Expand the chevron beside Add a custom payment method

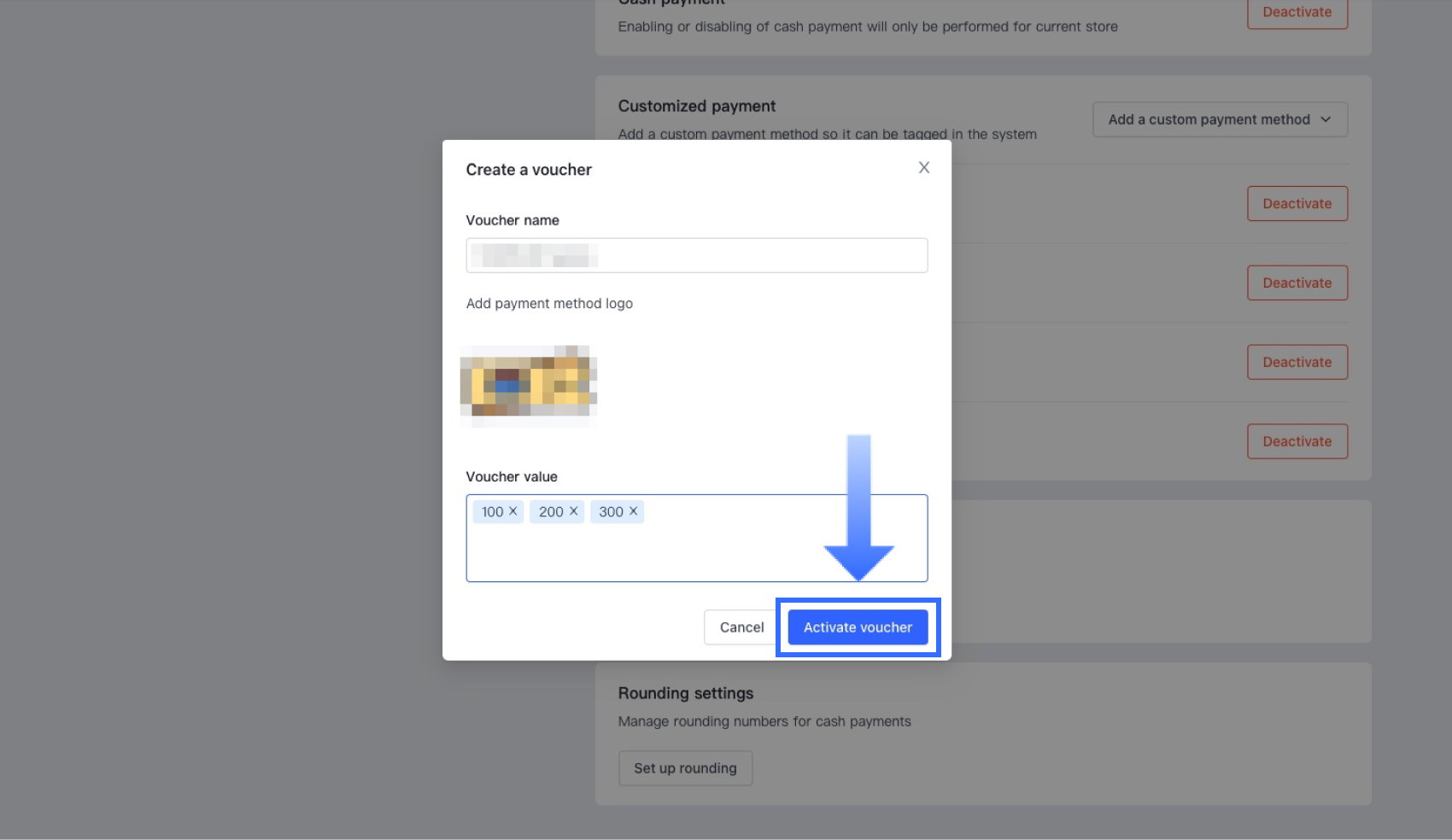point(1326,120)
